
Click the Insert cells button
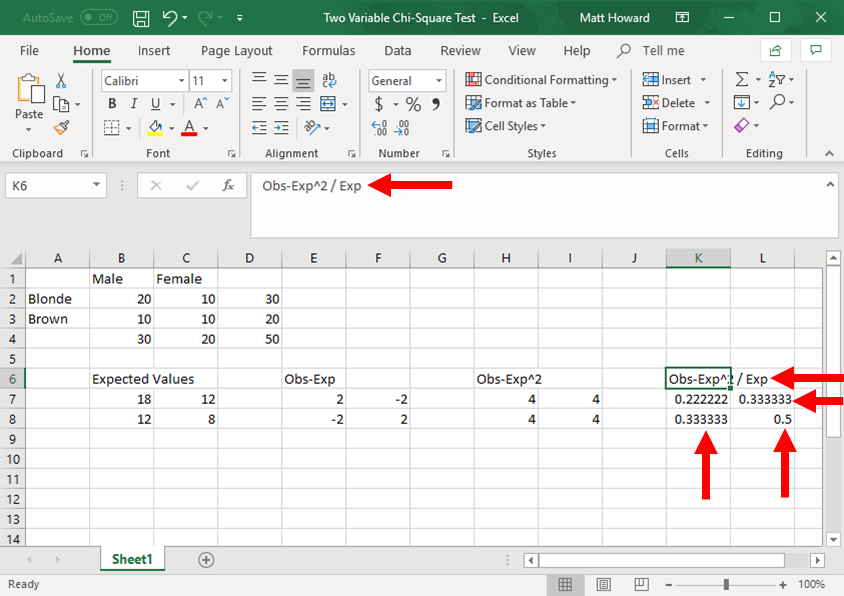click(666, 80)
